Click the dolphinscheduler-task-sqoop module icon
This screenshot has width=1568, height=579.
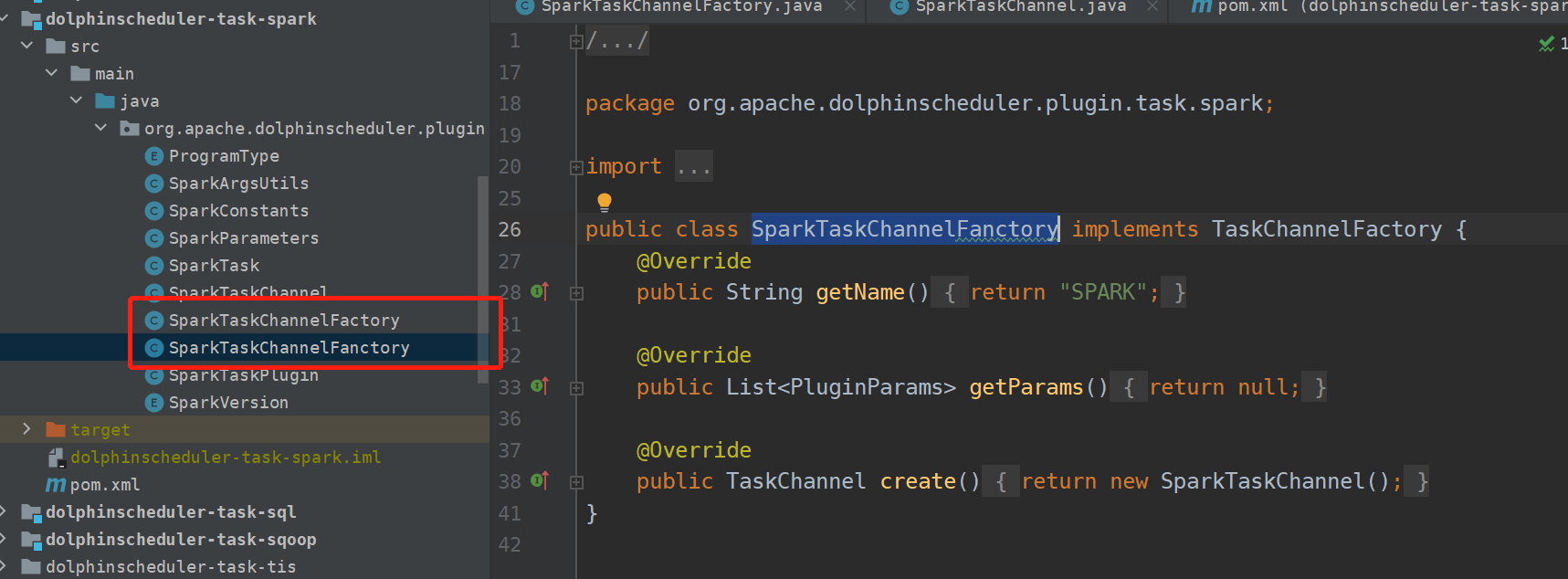31,540
